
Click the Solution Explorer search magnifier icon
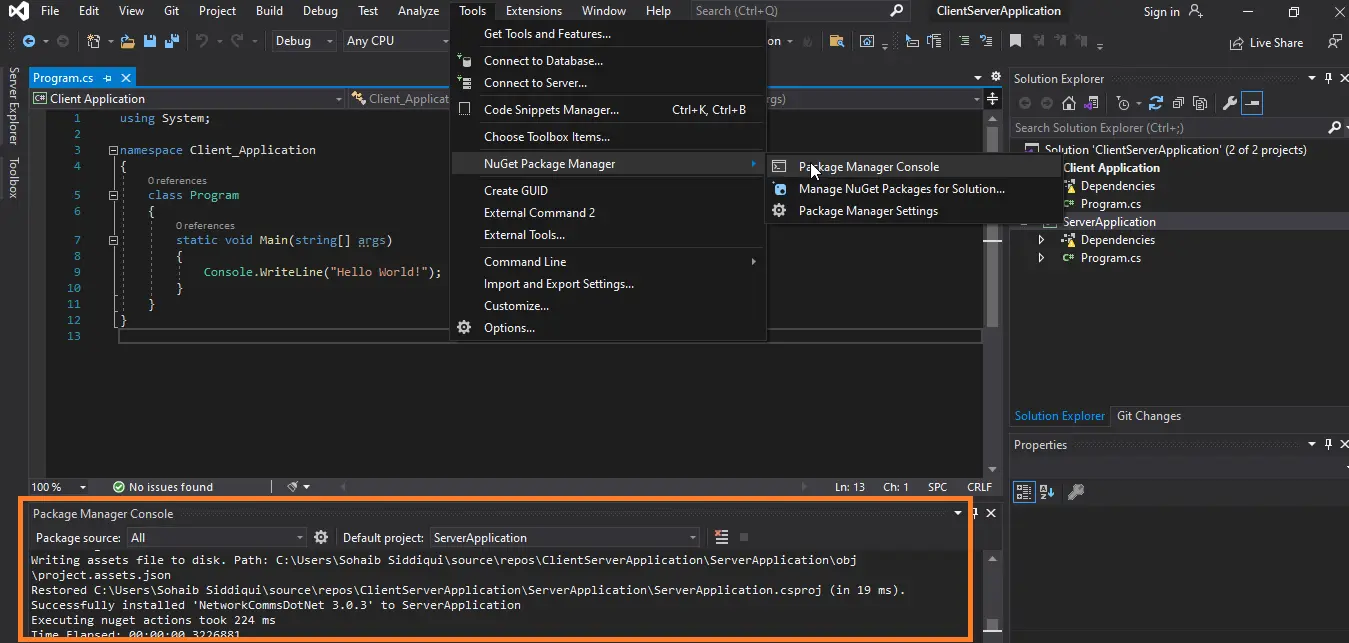(x=1333, y=128)
